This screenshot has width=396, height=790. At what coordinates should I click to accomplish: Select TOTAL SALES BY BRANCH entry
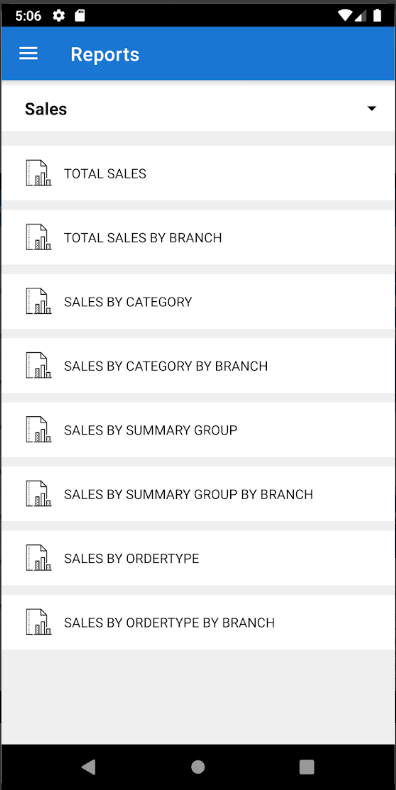click(198, 237)
